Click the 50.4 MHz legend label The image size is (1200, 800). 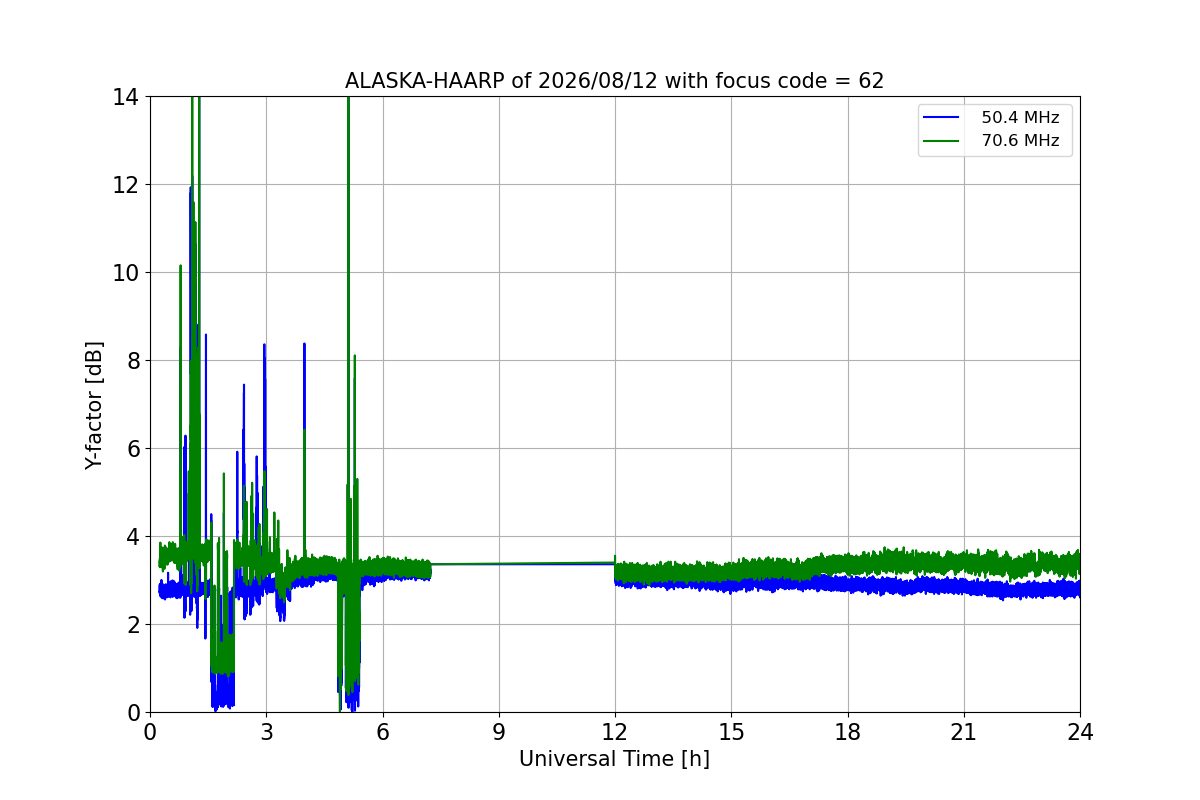(x=1020, y=117)
